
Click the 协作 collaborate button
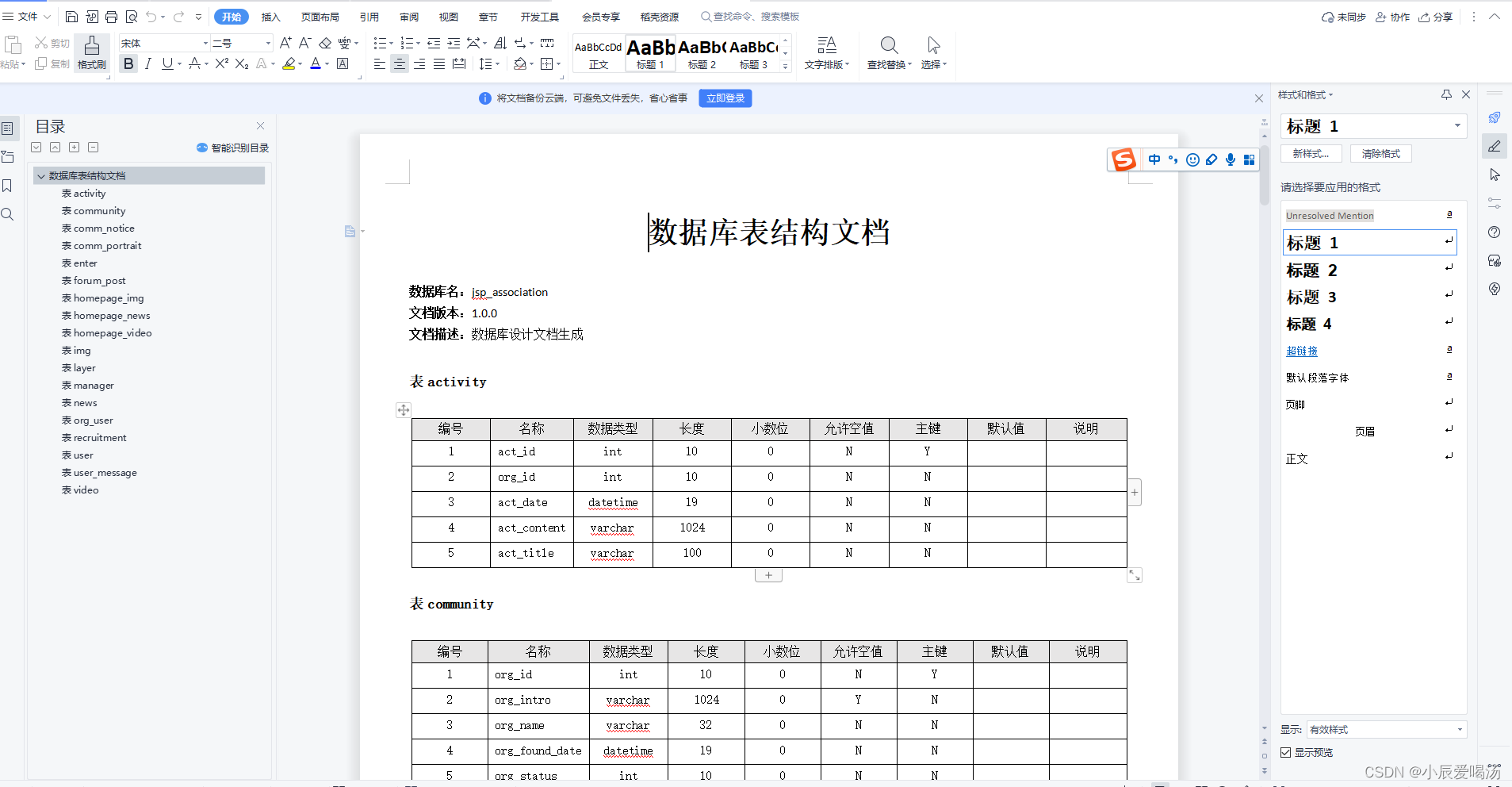(1392, 17)
